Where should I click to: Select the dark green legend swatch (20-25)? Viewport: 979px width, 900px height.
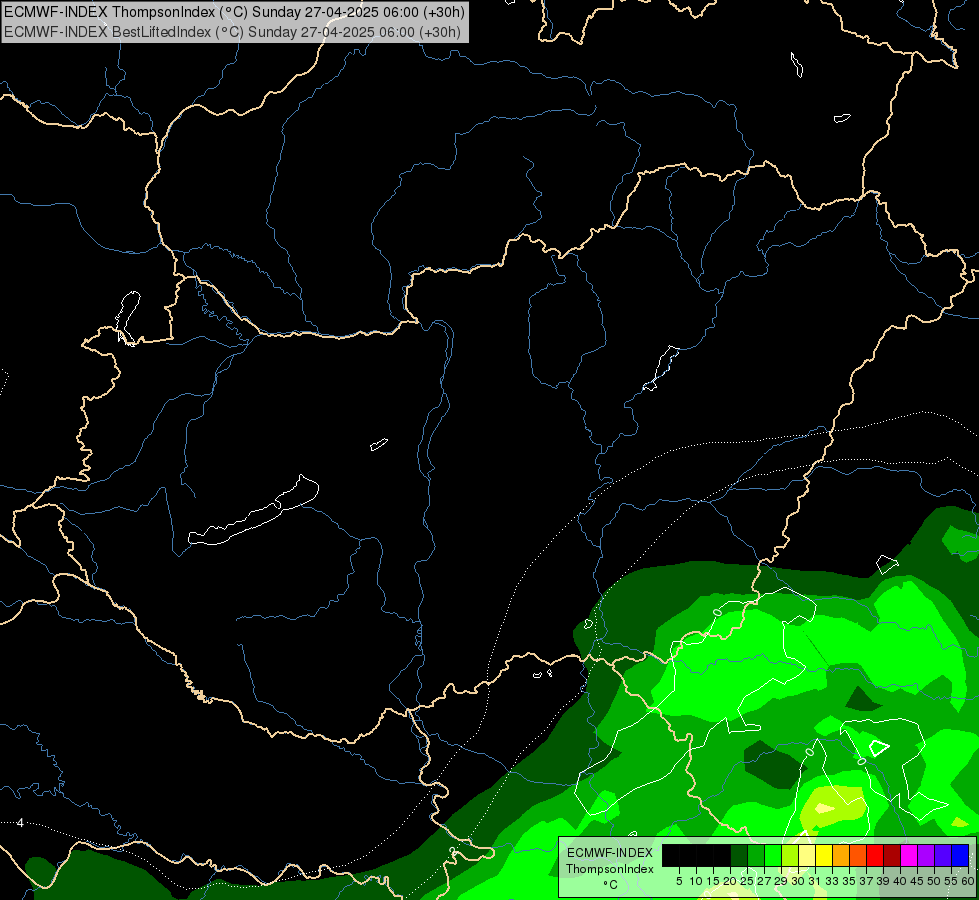(739, 856)
